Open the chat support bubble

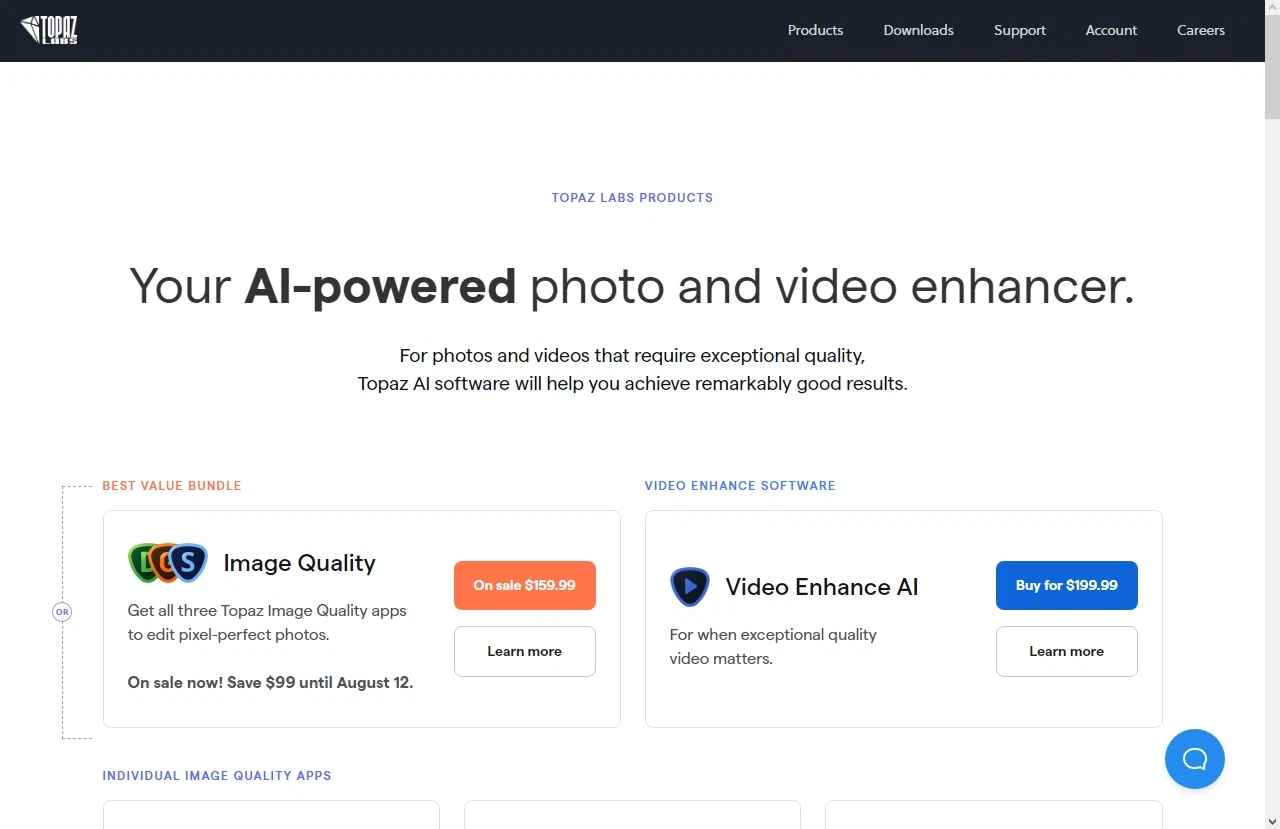point(1194,759)
